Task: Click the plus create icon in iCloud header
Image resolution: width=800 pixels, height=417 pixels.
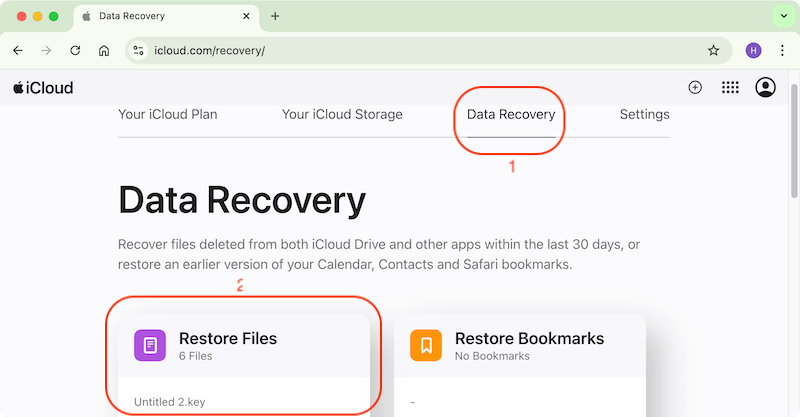Action: (x=695, y=88)
